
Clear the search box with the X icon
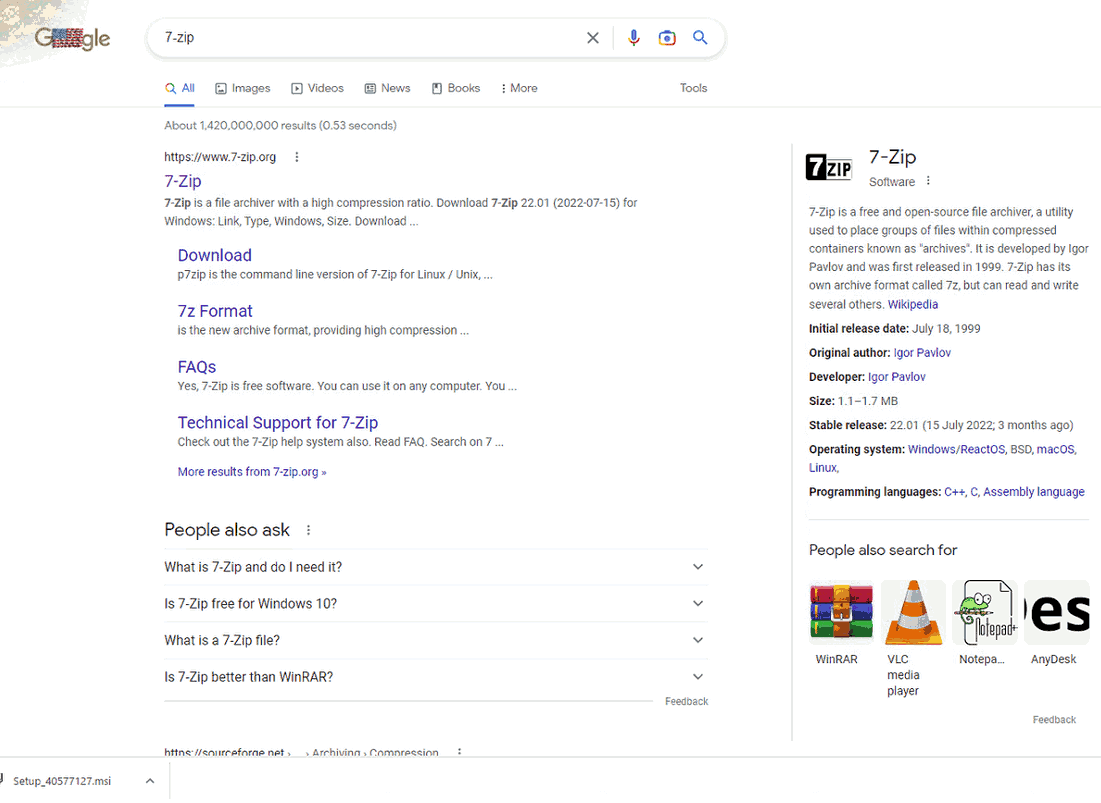pos(593,38)
